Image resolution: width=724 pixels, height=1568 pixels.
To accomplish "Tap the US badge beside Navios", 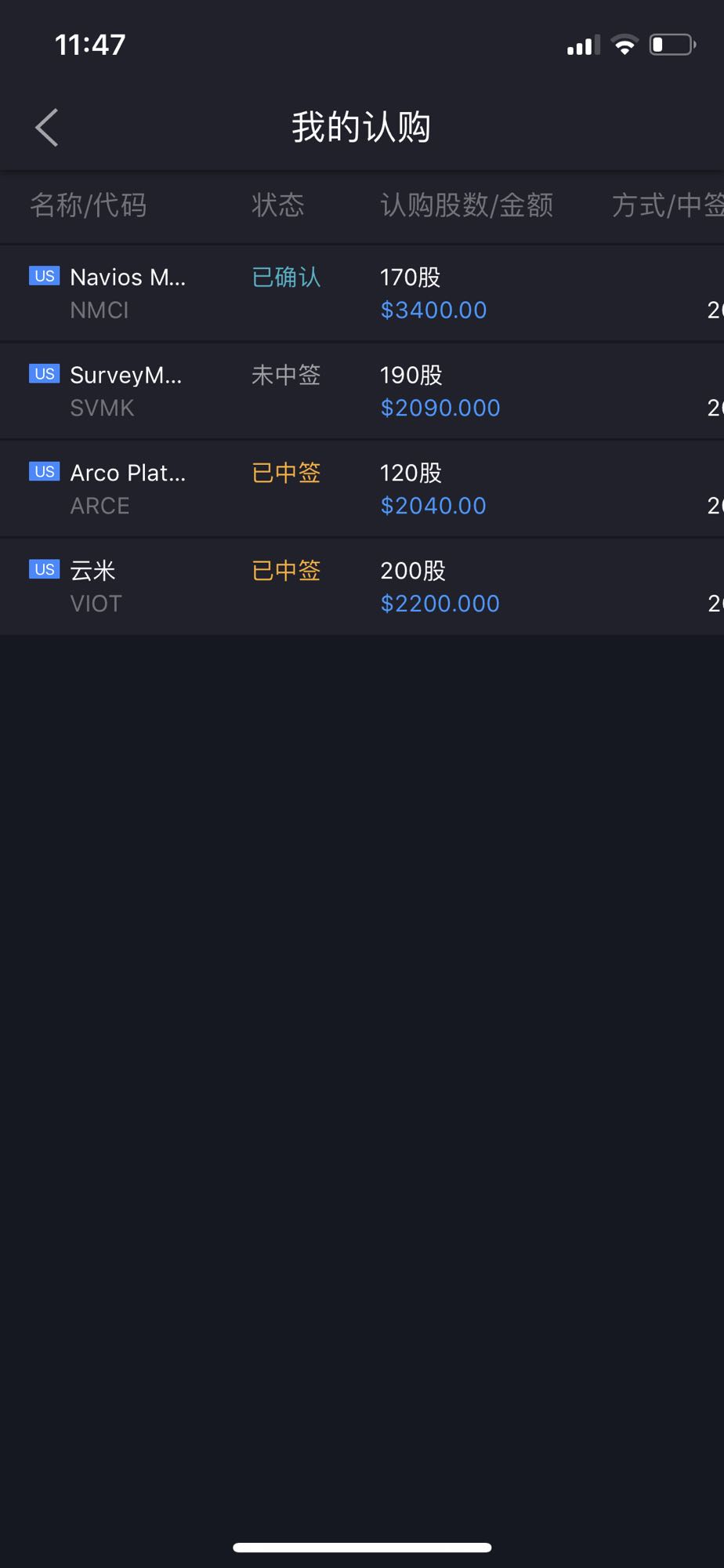I will pyautogui.click(x=45, y=276).
